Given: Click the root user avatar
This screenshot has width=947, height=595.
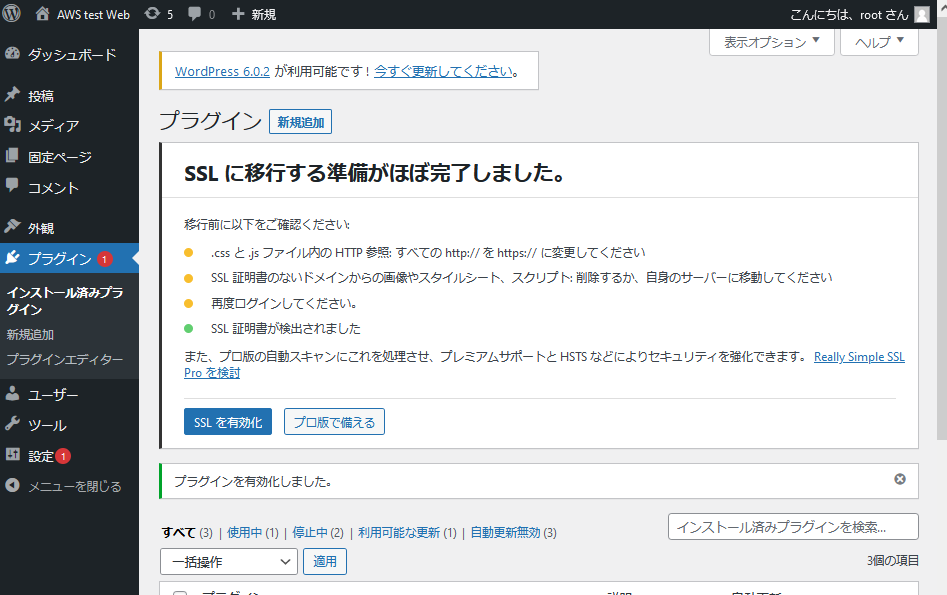Looking at the screenshot, I should coord(922,14).
